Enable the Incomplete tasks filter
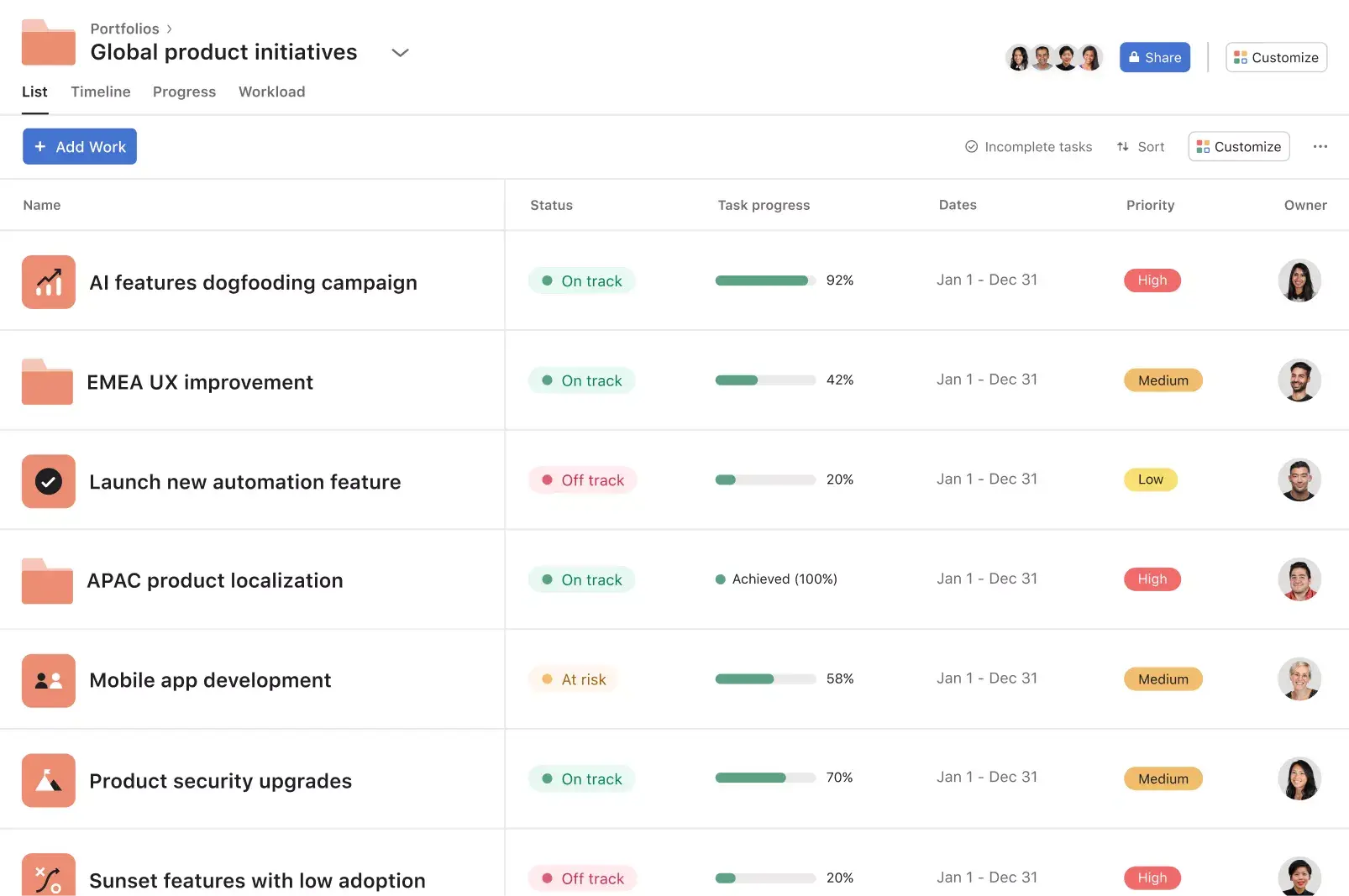This screenshot has width=1349, height=896. [x=1028, y=146]
